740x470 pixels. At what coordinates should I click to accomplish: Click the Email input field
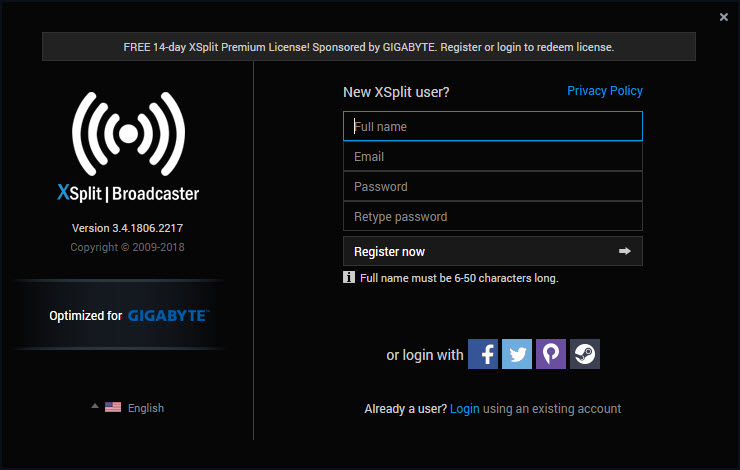point(493,156)
